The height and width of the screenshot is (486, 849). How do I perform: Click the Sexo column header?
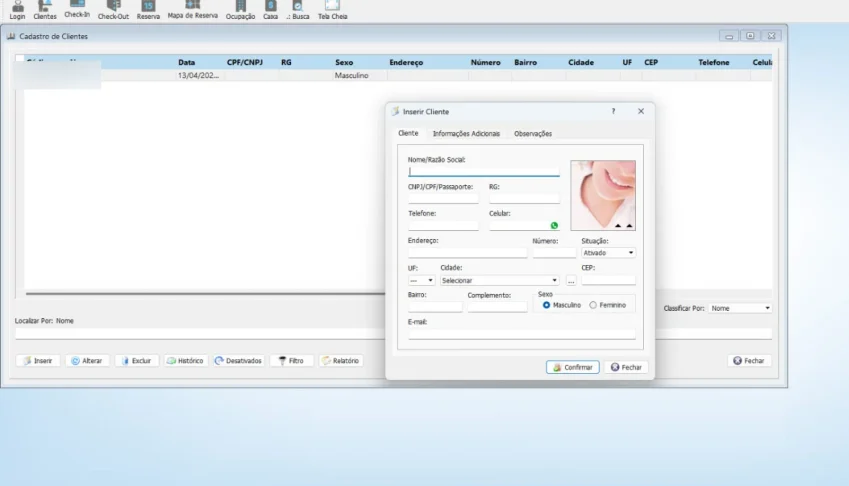(x=344, y=62)
